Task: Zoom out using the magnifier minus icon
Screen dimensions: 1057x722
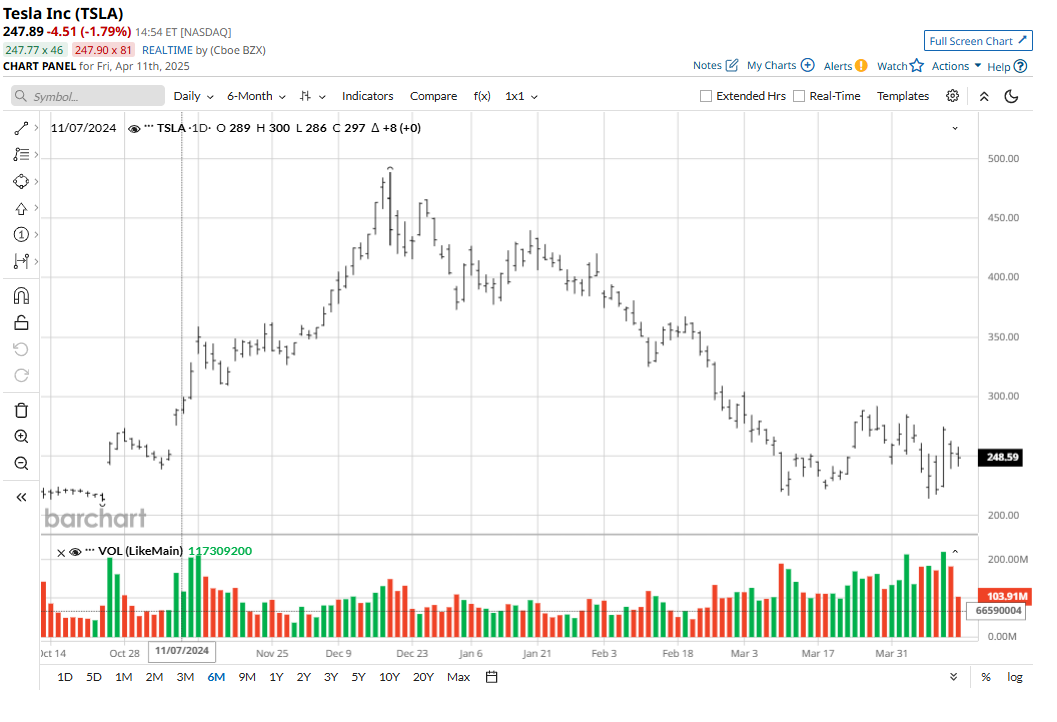Action: (x=21, y=463)
